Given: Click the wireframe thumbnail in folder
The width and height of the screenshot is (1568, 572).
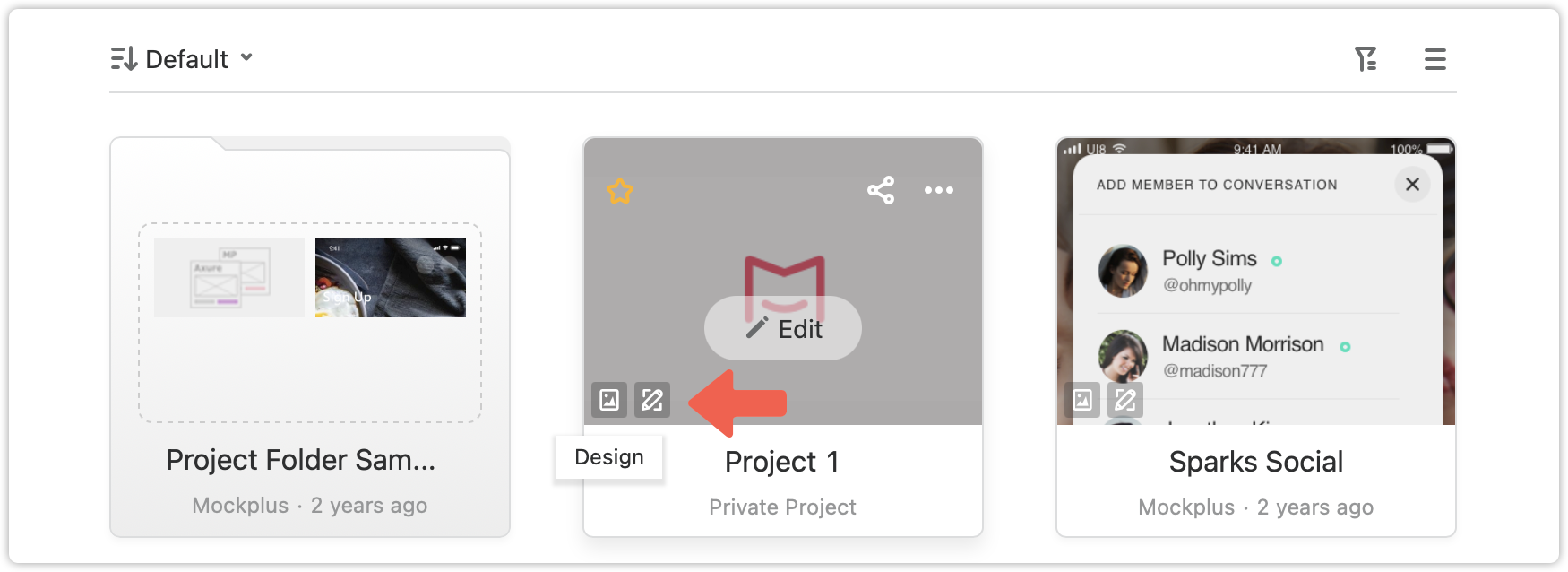Looking at the screenshot, I should [x=229, y=278].
